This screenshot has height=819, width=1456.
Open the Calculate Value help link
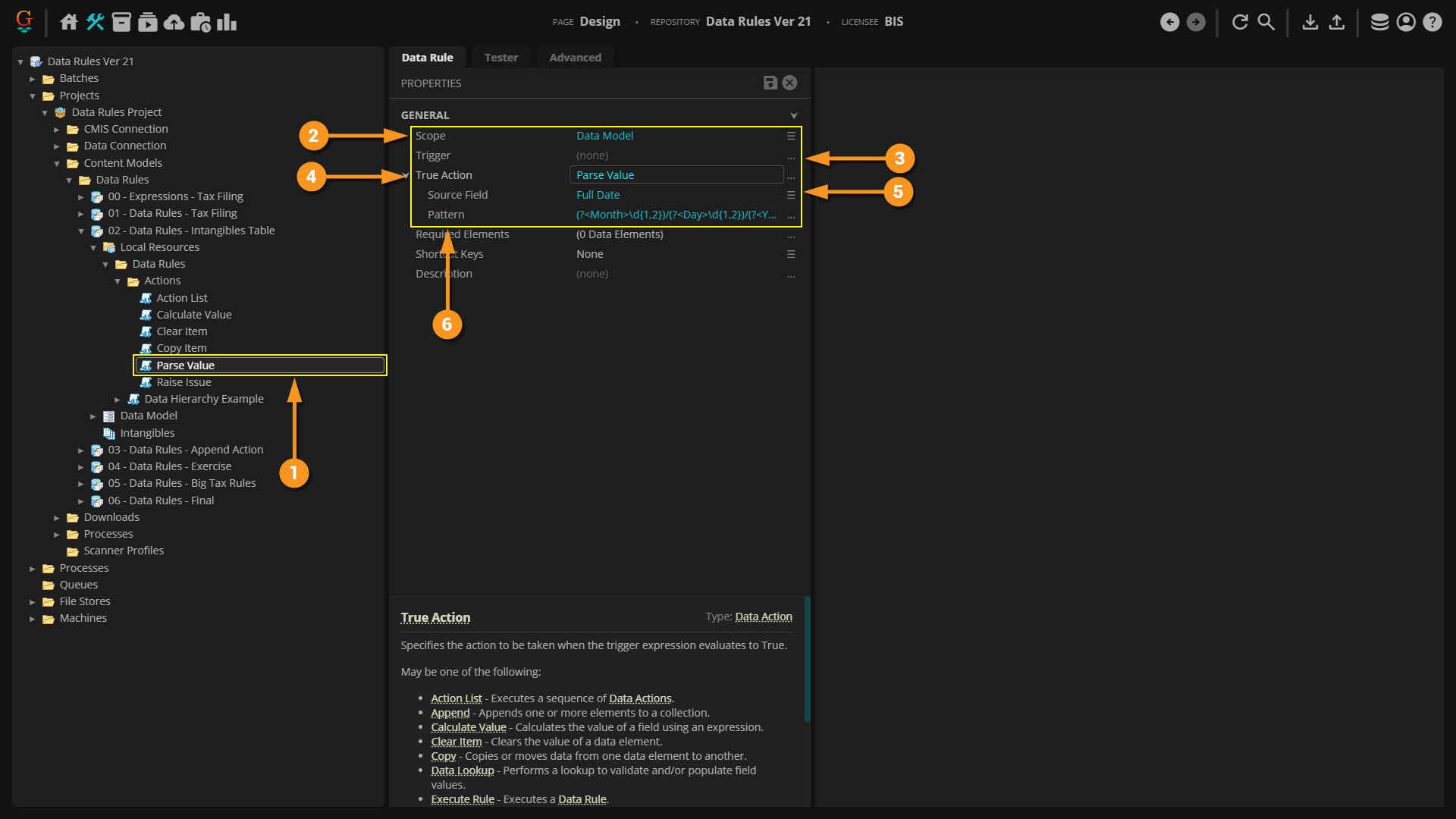[x=468, y=727]
